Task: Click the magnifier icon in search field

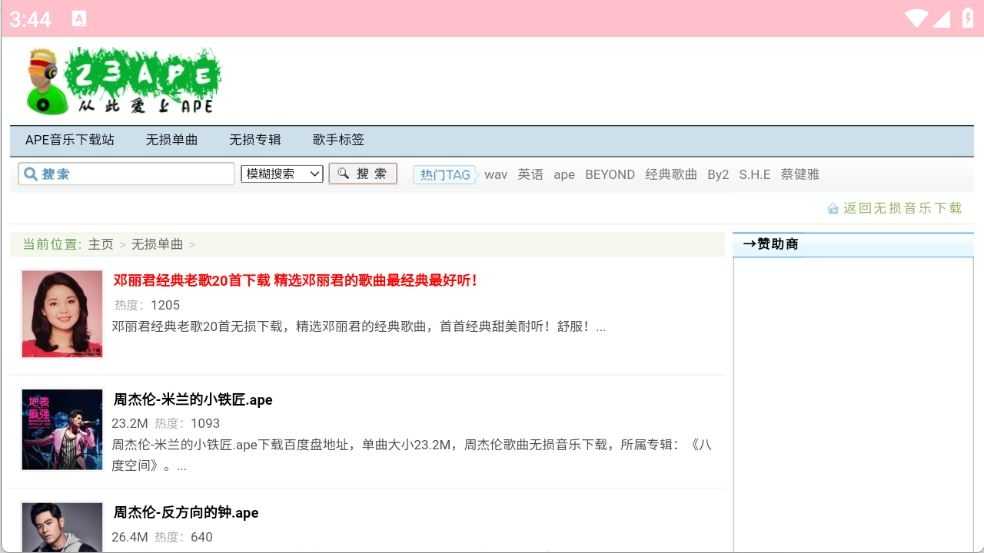Action: [30, 174]
